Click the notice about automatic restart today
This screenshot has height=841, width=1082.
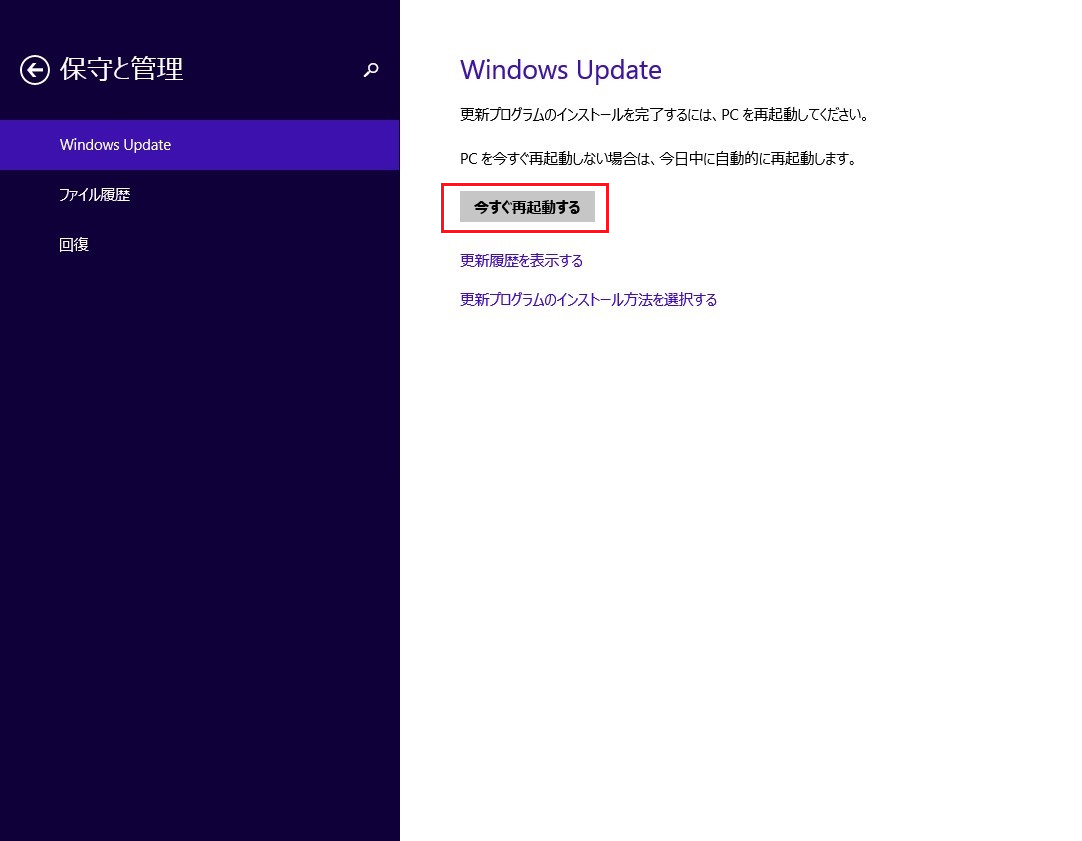[x=658, y=159]
